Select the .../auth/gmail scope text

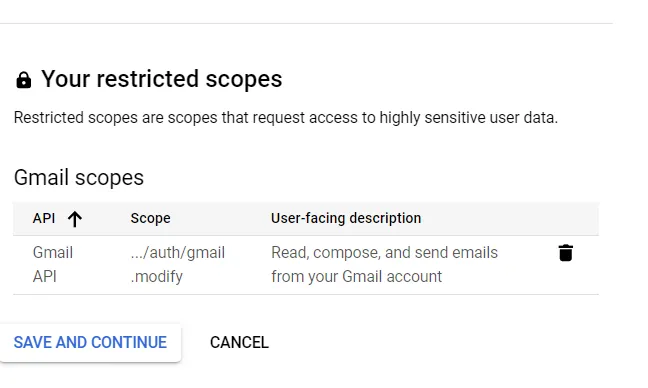tap(178, 252)
